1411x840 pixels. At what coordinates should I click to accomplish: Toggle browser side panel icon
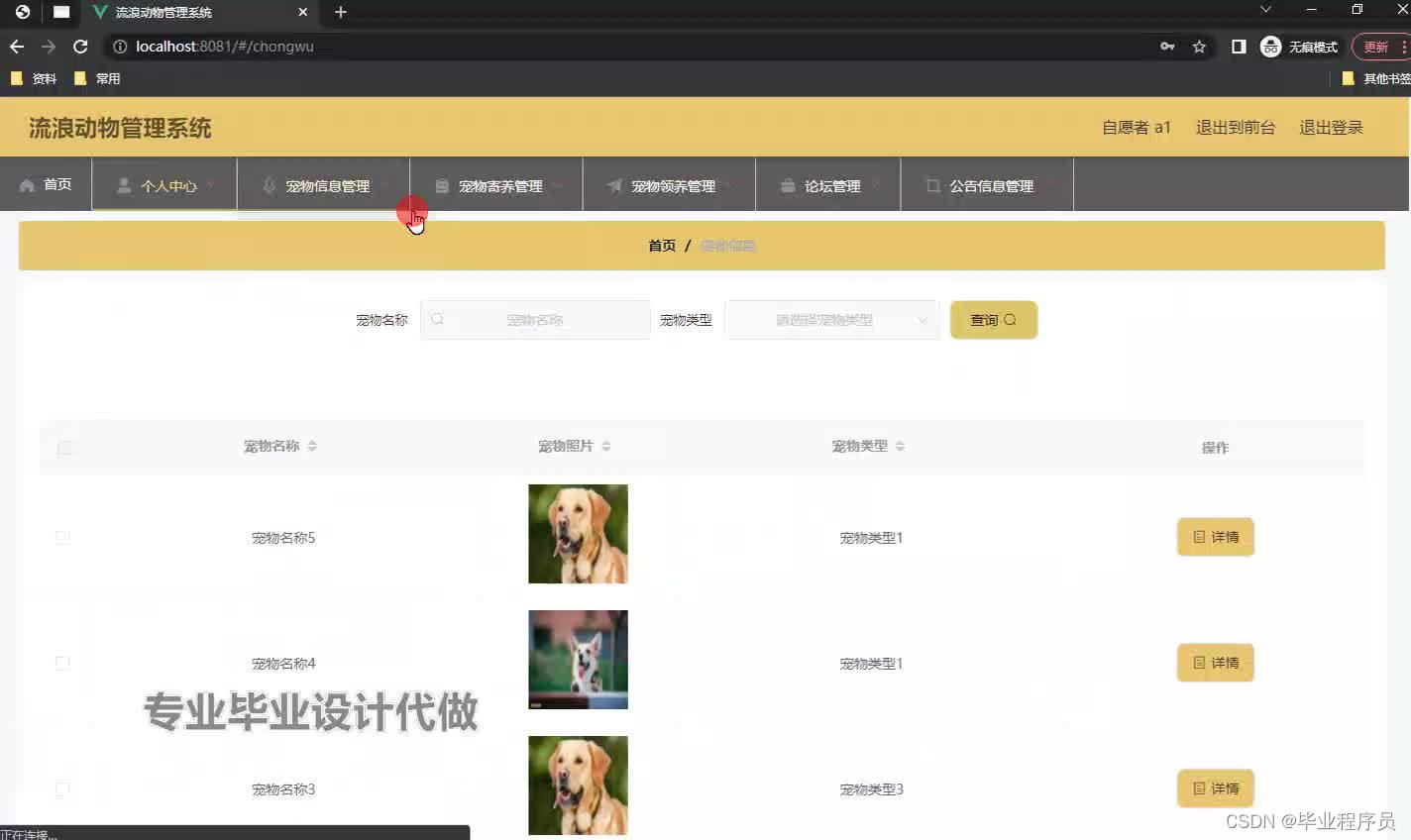(x=1239, y=47)
